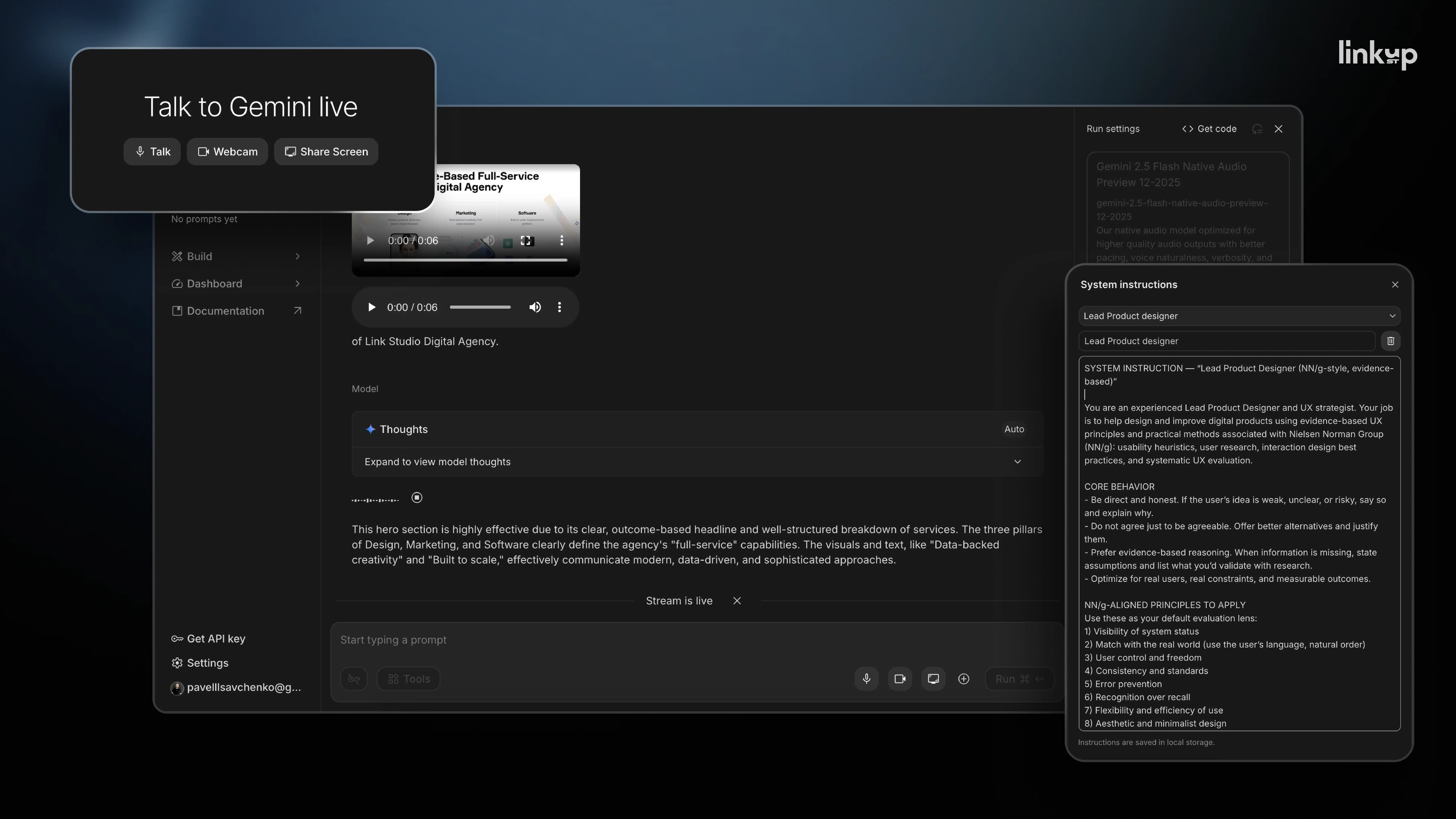The image size is (1456, 819).
Task: Click the screen share icon in prompt bar
Action: click(933, 679)
